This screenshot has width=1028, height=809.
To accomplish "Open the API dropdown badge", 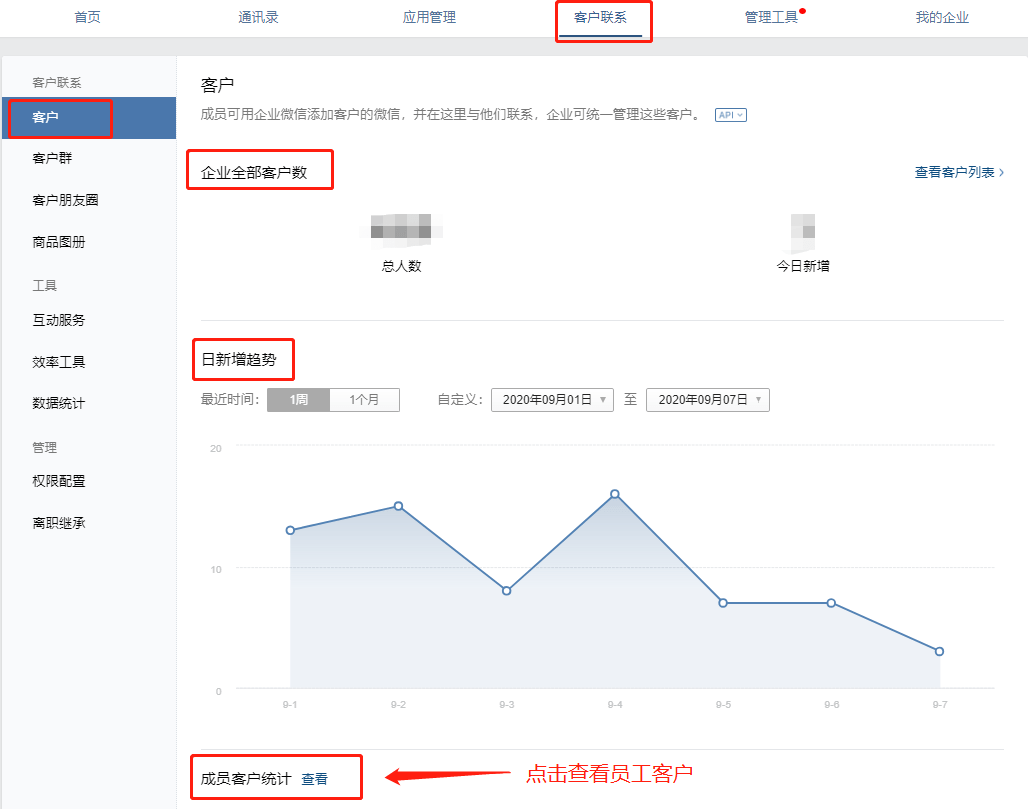I will 730,115.
